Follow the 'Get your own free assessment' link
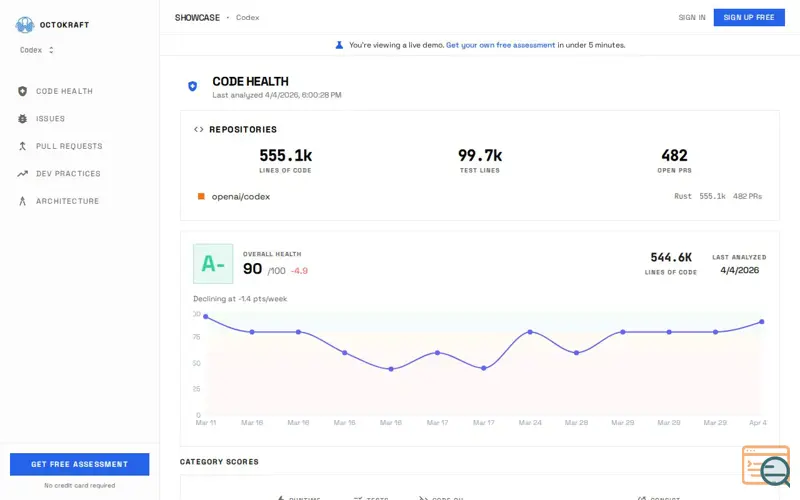The width and height of the screenshot is (800, 500). pos(501,45)
